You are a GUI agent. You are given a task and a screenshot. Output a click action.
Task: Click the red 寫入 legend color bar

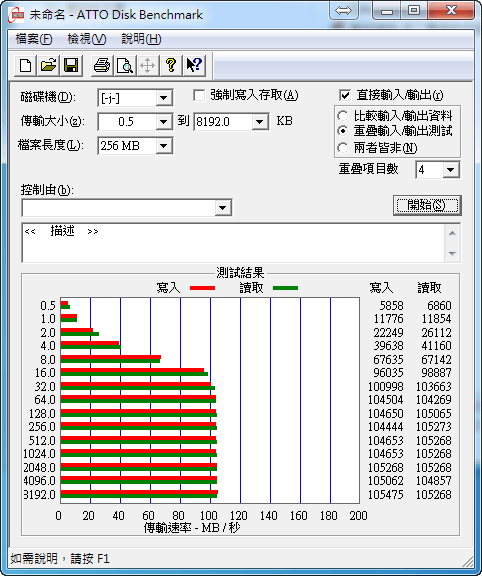[202, 288]
